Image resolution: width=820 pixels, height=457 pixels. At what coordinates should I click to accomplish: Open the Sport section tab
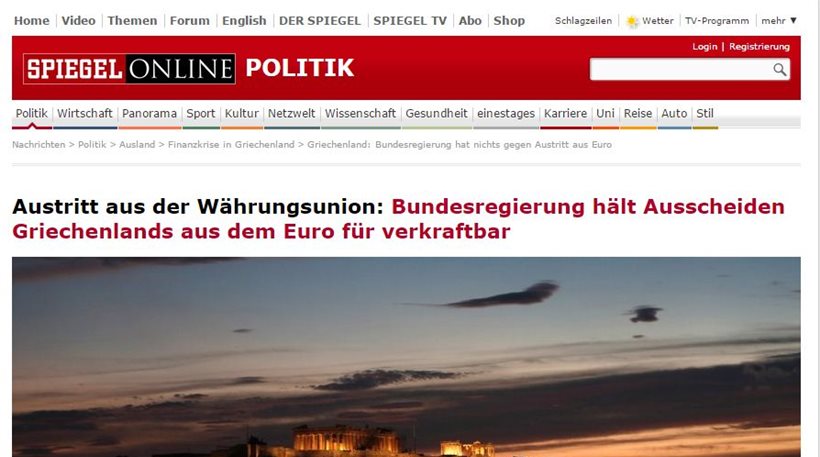201,113
